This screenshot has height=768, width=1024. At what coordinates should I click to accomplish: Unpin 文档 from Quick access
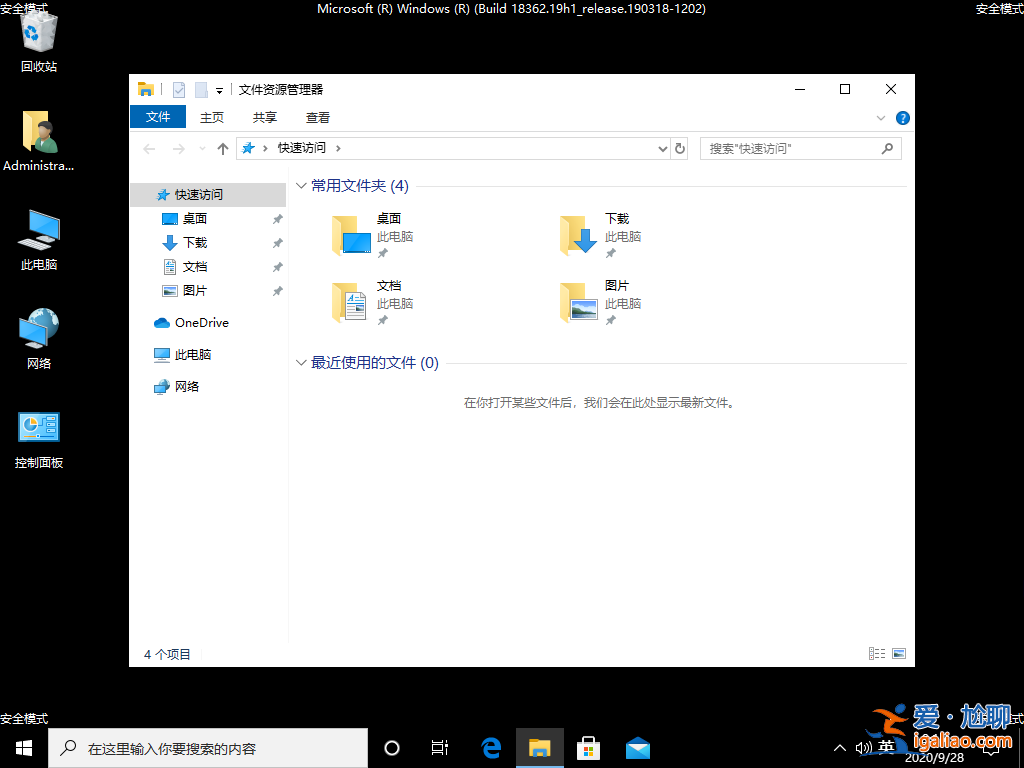pos(277,267)
